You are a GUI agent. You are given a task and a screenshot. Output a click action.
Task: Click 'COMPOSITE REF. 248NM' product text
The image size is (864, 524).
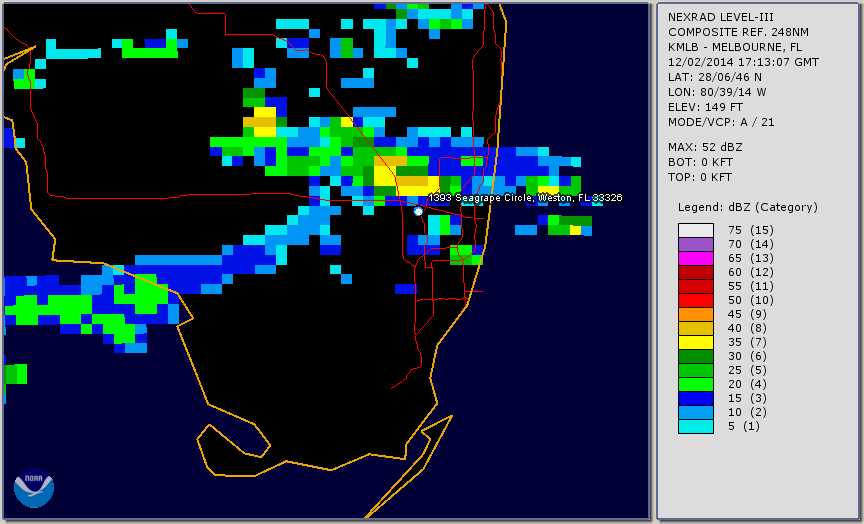[738, 33]
